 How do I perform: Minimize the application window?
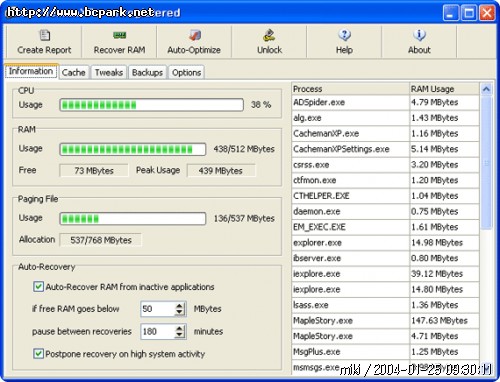click(x=451, y=13)
